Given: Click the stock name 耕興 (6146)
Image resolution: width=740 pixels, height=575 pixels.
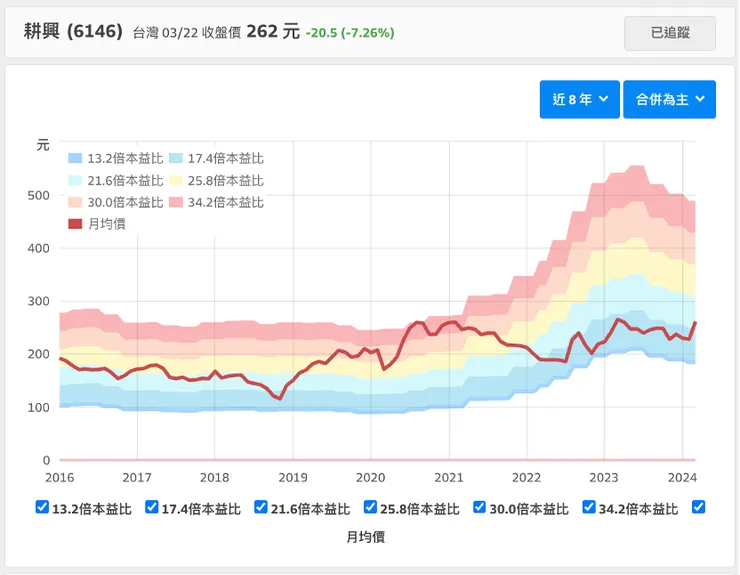Looking at the screenshot, I should 73,32.
